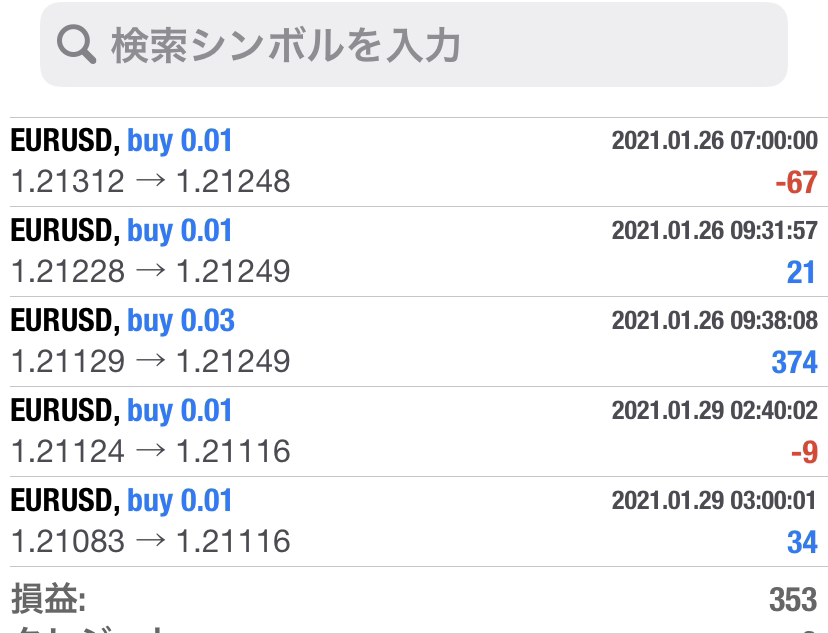This screenshot has height=633, width=828.
Task: Click price text 1.21312 → 1.21248
Action: [150, 182]
